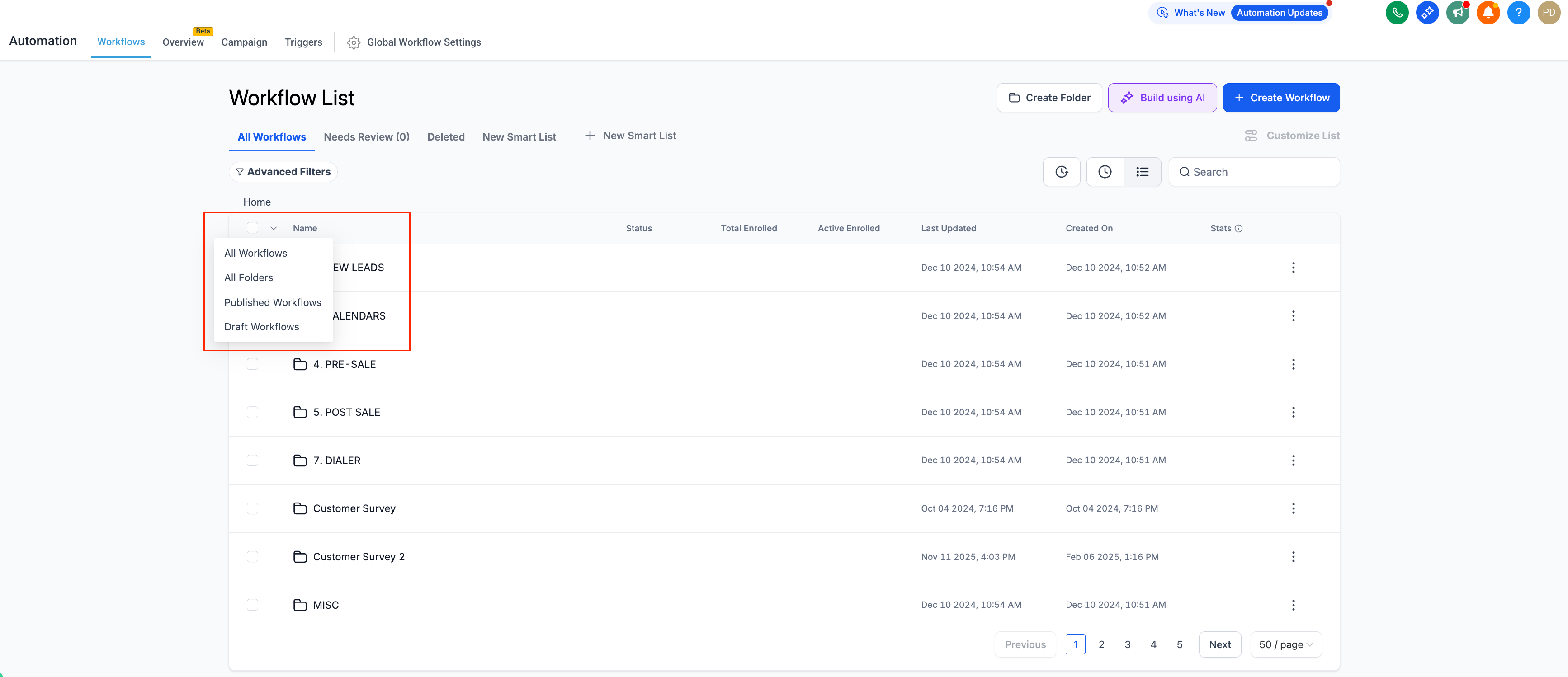This screenshot has width=1568, height=677.
Task: Open Advanced Filters panel
Action: coord(283,172)
